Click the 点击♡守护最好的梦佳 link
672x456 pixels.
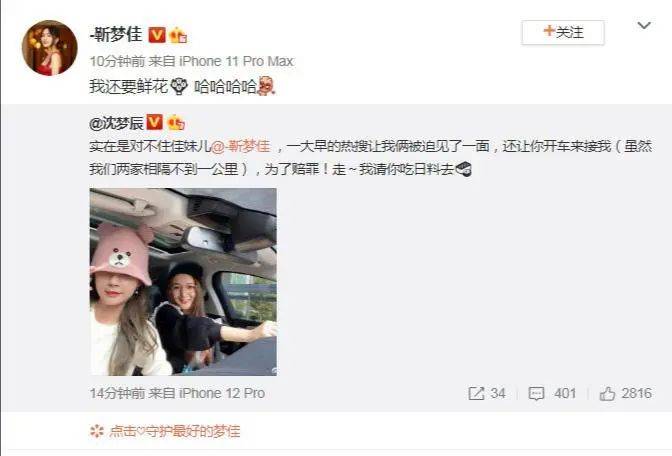tap(174, 431)
